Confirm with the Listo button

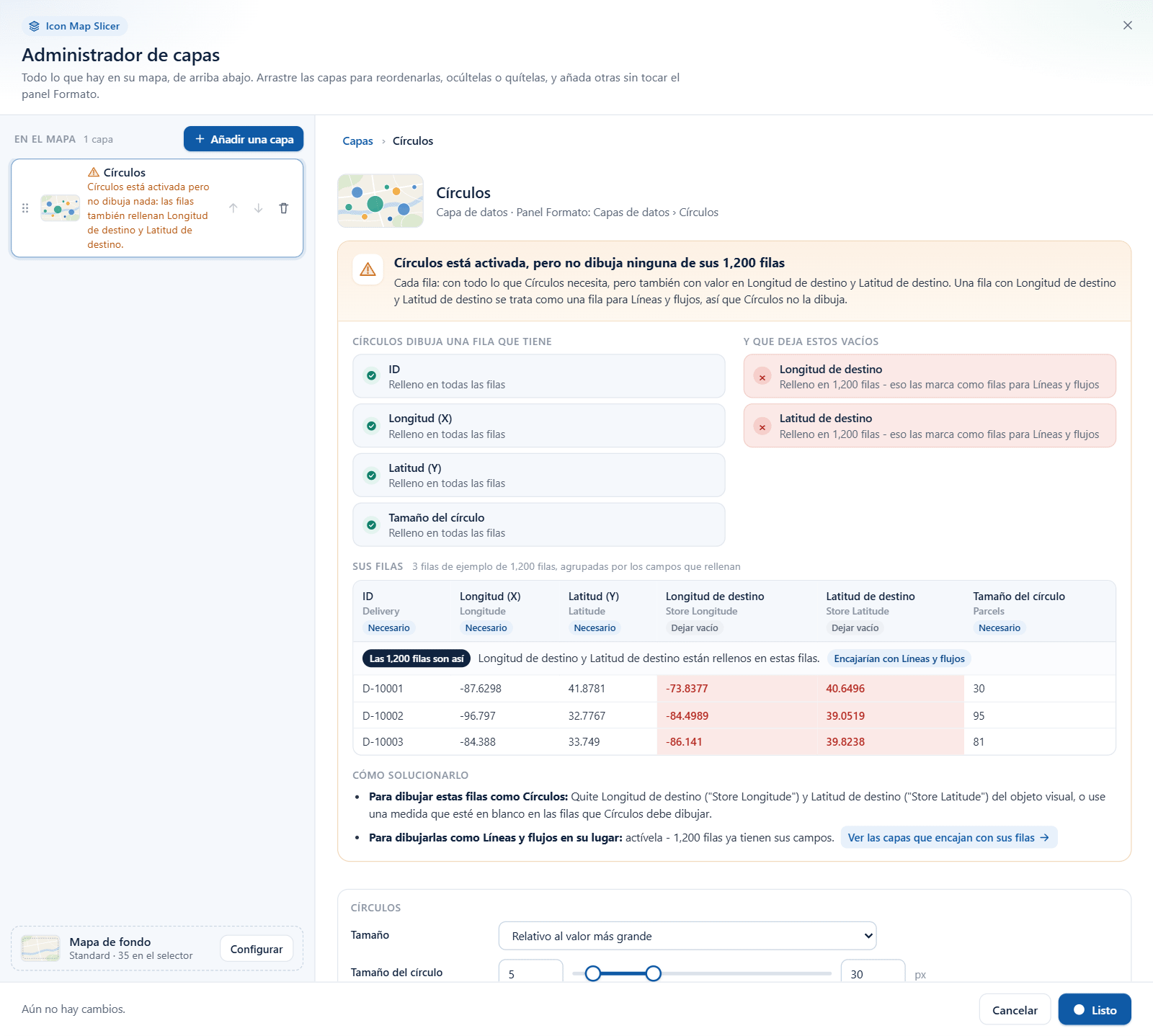[x=1095, y=1010]
